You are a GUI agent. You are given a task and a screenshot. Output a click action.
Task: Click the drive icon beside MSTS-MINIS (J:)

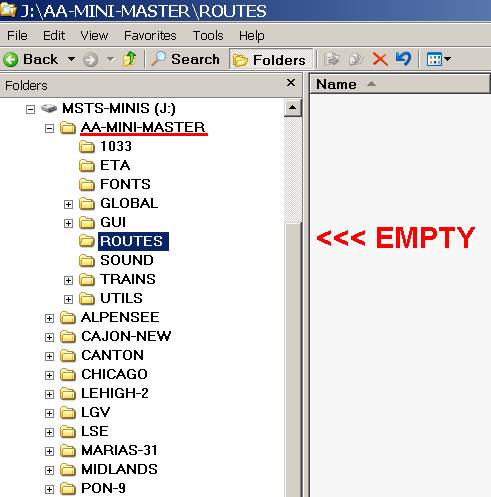[x=49, y=108]
